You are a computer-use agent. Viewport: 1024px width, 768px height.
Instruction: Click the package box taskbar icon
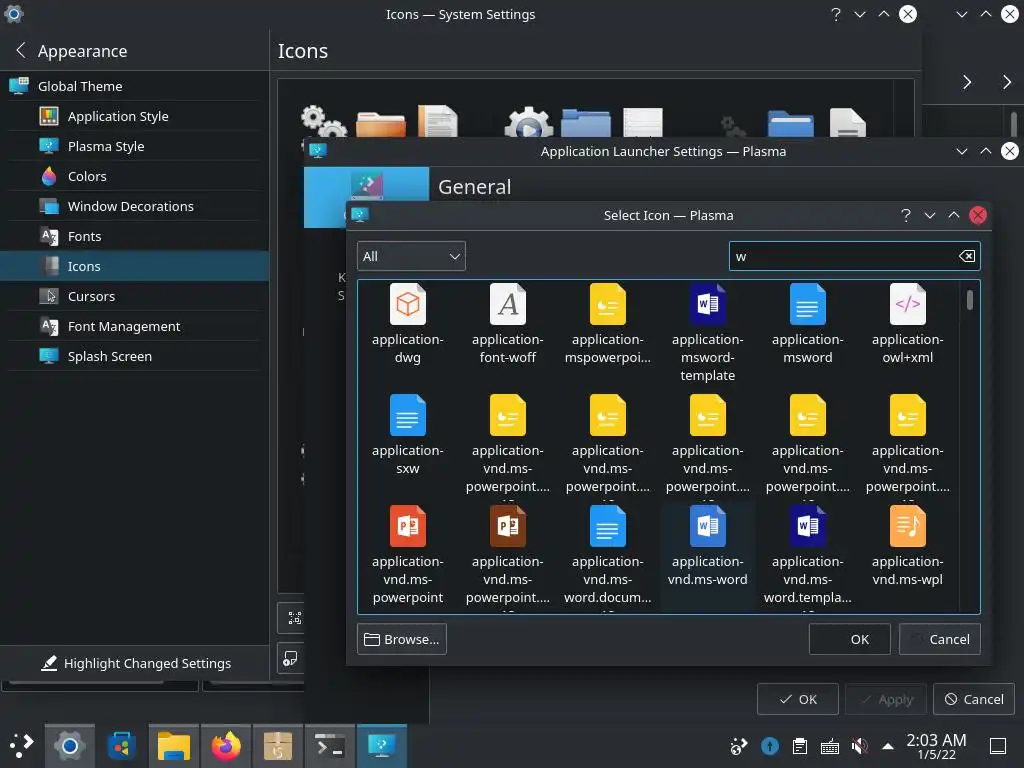[x=278, y=745]
